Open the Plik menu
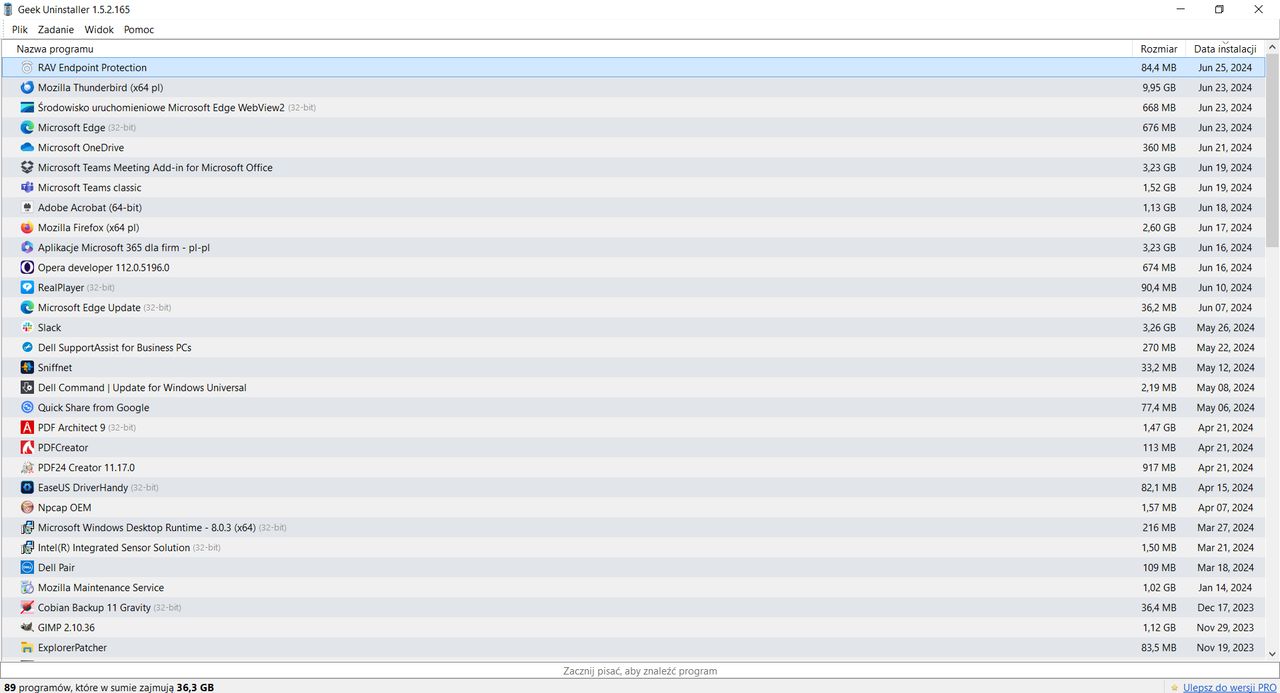Viewport: 1280px width, 693px height. point(19,29)
